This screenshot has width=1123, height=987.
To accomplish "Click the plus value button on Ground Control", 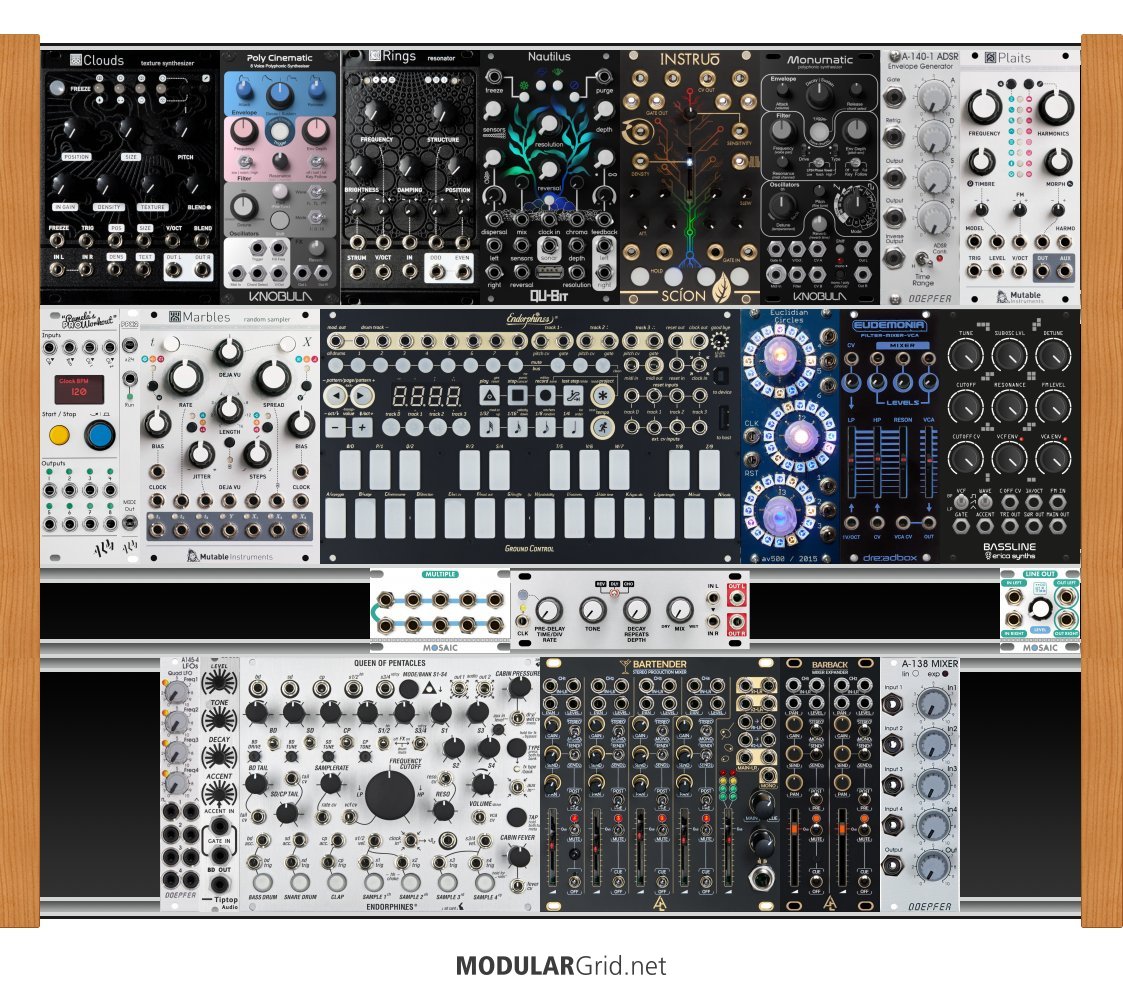I will pyautogui.click(x=362, y=428).
